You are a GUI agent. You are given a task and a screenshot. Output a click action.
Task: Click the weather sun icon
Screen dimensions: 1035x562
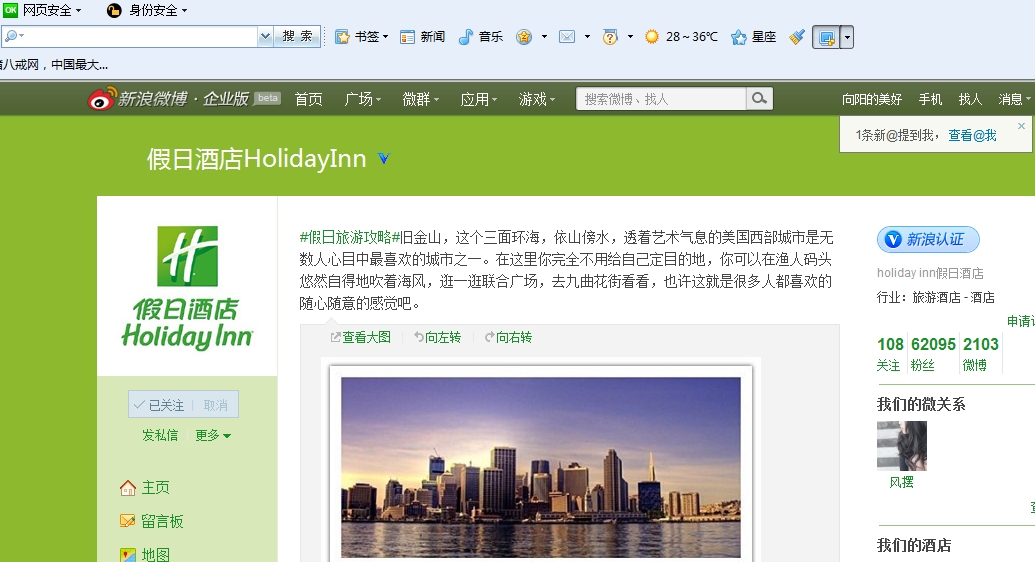pos(651,37)
